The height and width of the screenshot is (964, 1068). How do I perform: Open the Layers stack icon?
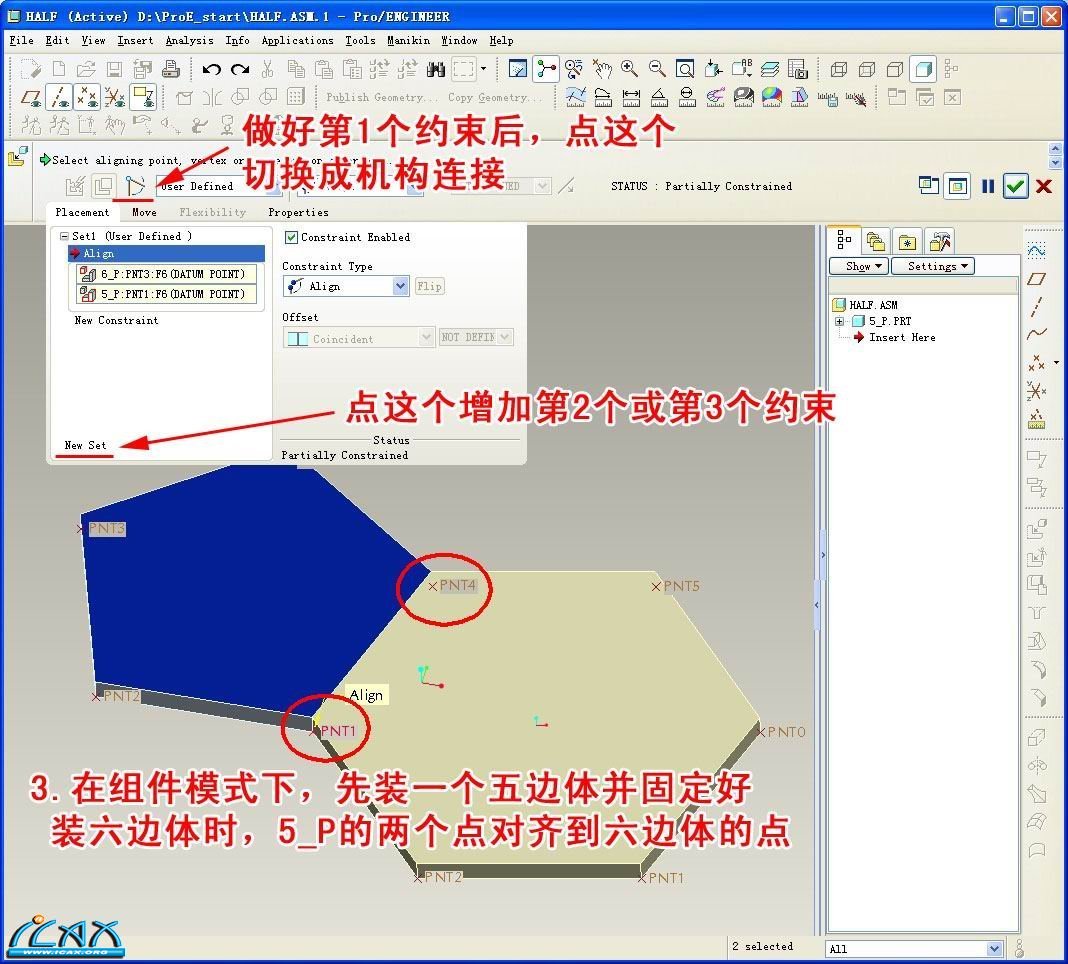tap(770, 69)
